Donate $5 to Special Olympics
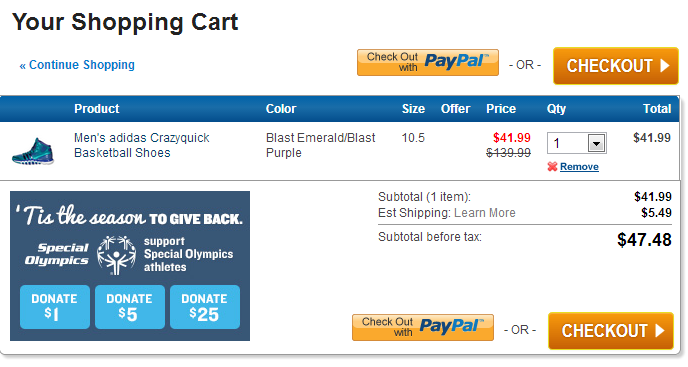The image size is (688, 367). (x=130, y=307)
